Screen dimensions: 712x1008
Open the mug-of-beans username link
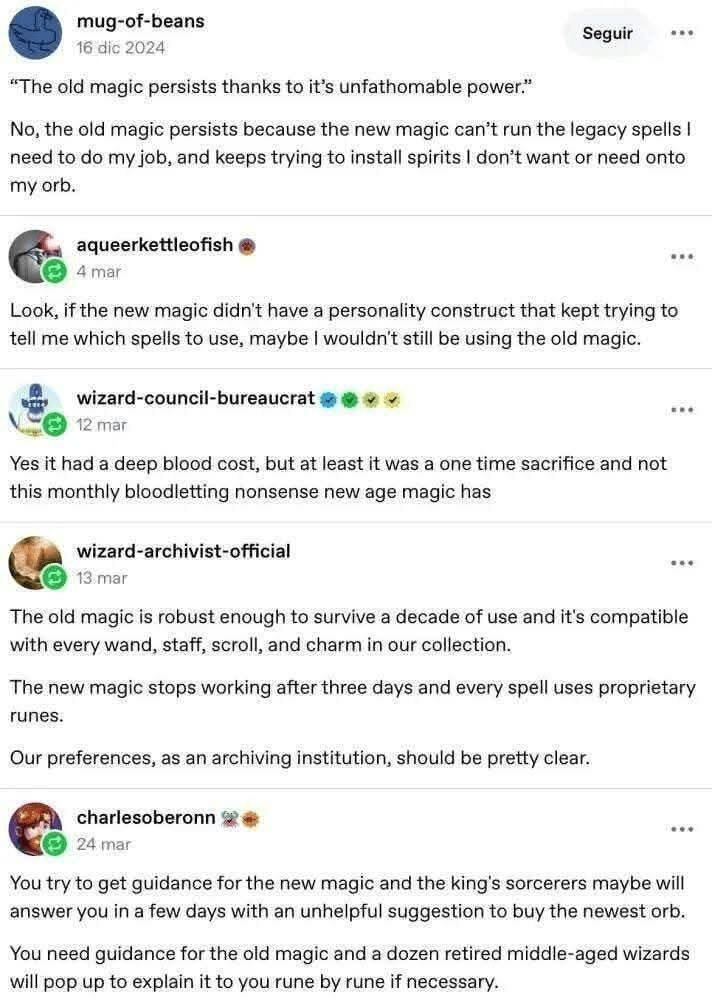click(140, 21)
